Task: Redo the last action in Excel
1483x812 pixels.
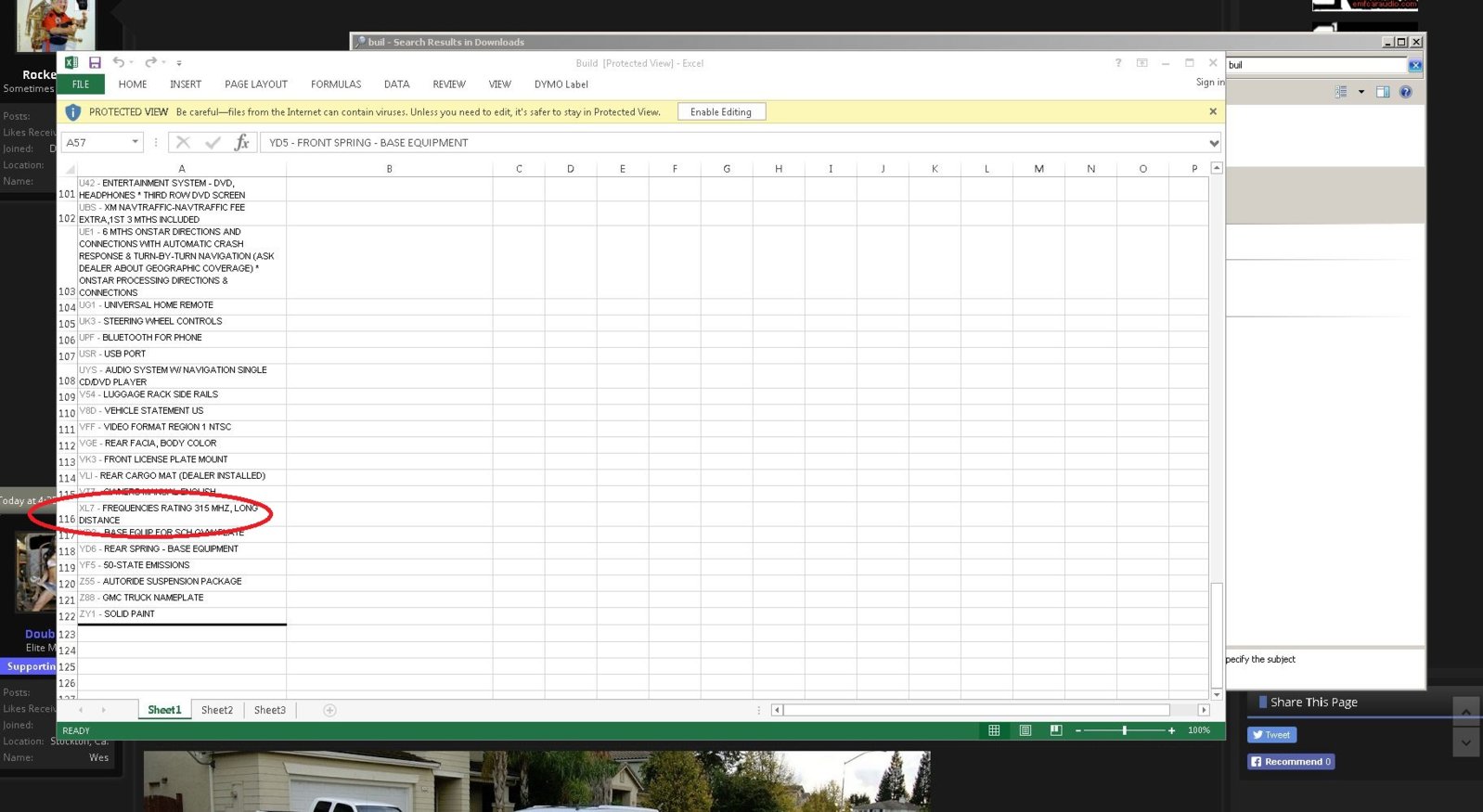Action: point(150,62)
